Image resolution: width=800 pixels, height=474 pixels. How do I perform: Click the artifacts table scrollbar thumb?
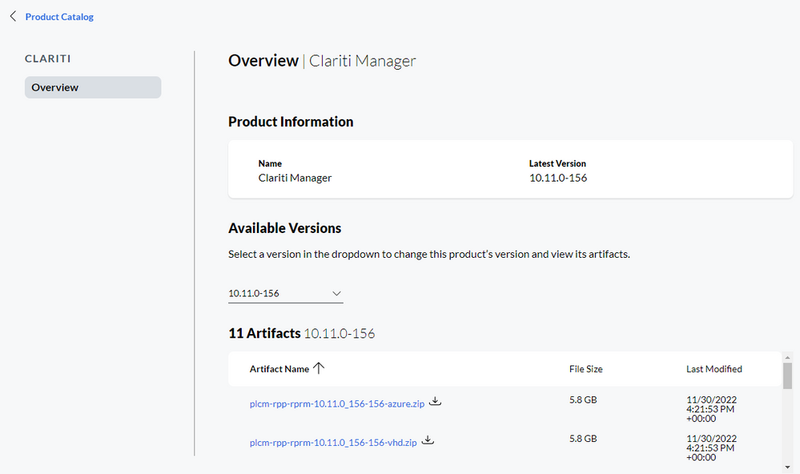(x=787, y=376)
